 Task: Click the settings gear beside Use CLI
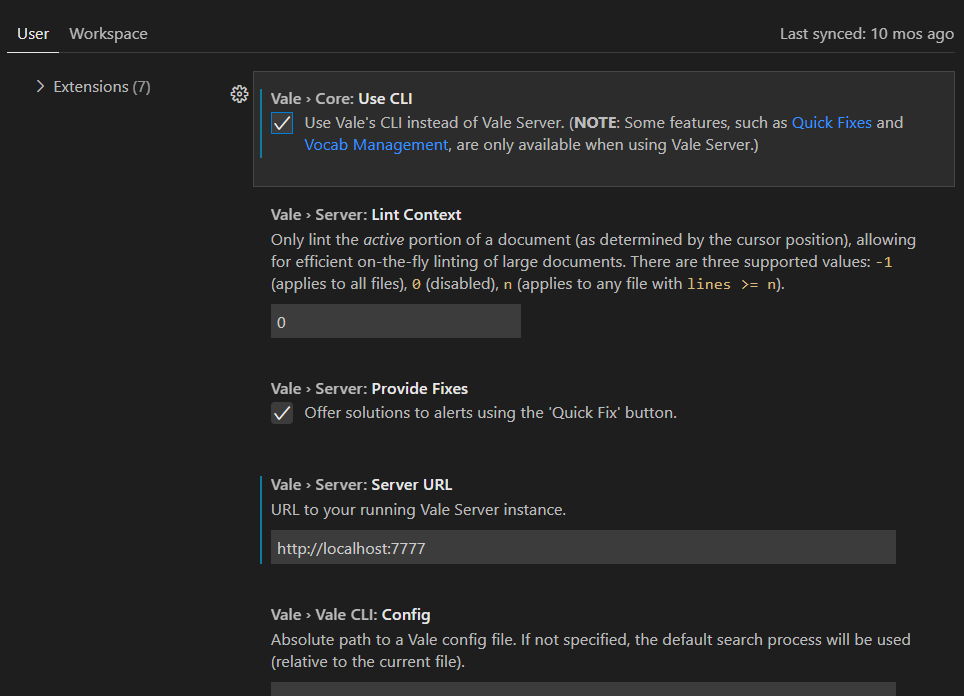click(x=239, y=94)
